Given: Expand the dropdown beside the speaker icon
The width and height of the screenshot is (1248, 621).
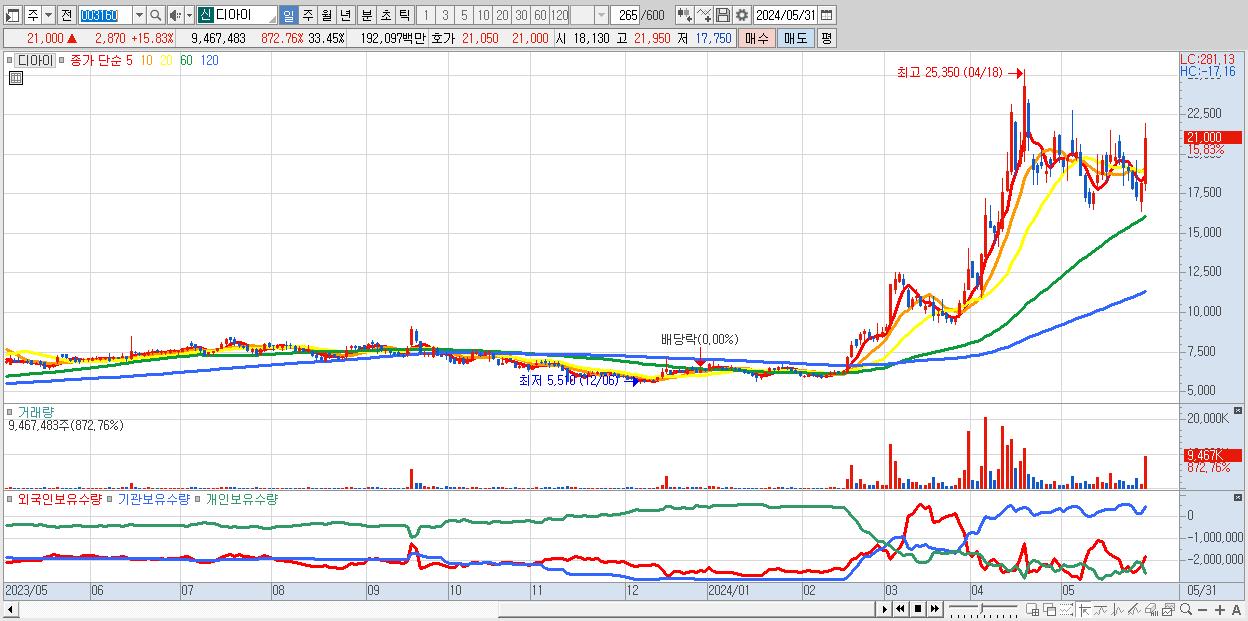Looking at the screenshot, I should point(189,16).
